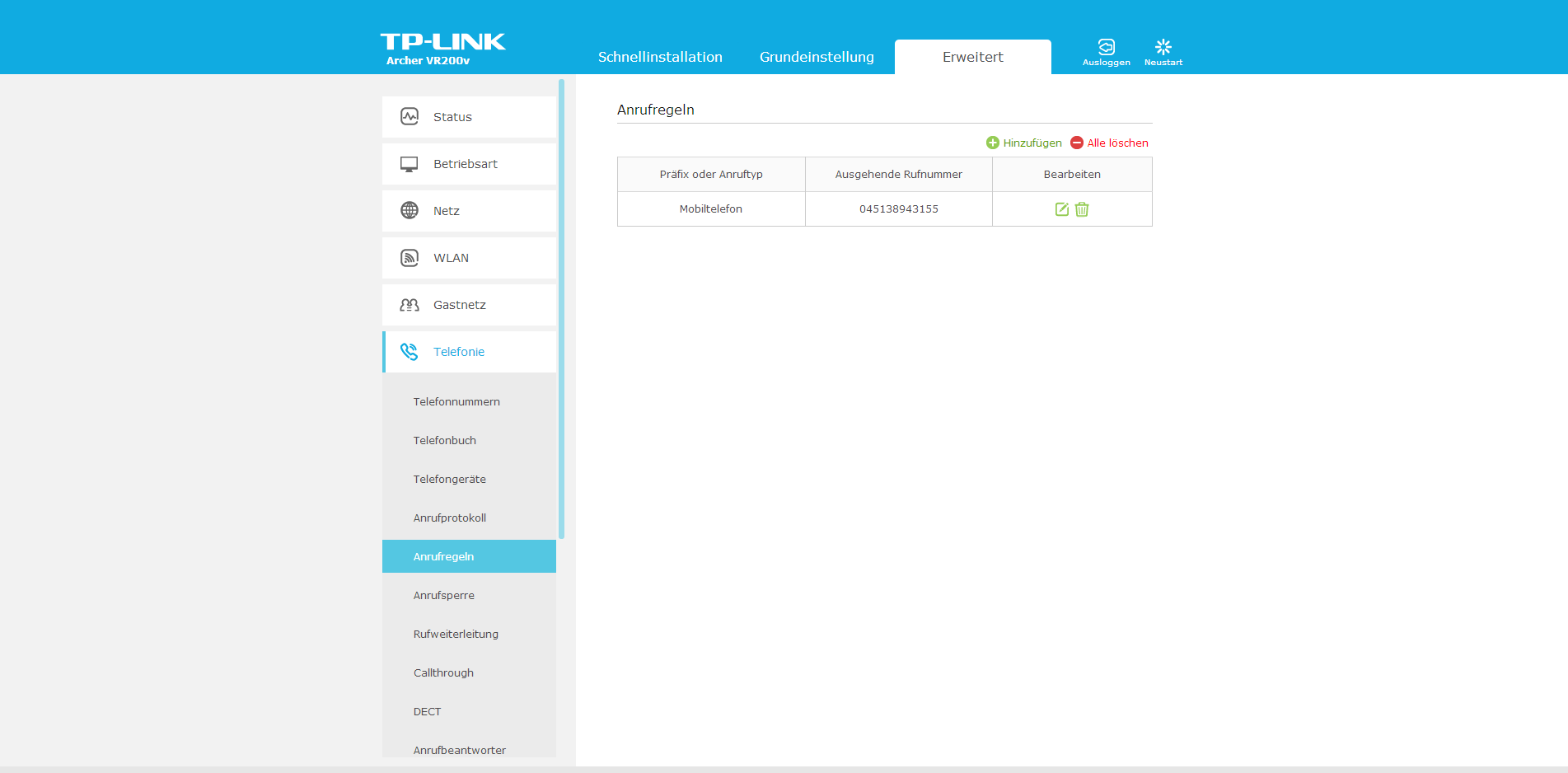Switch to the Schnellinstallation tab
Image resolution: width=1568 pixels, height=773 pixels.
pos(660,57)
